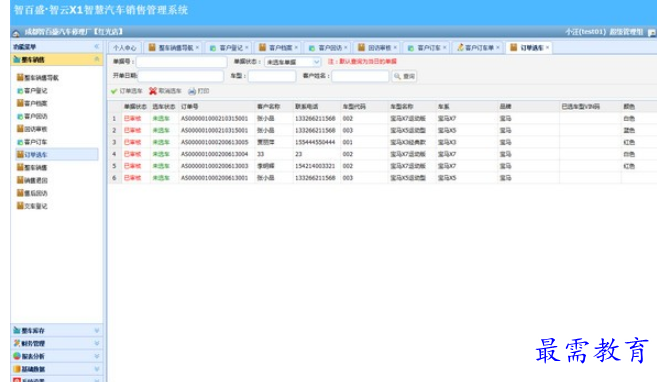Image resolution: width=657 pixels, height=382 pixels.
Task: Close the 订单选车 tab
Action: coord(547,48)
